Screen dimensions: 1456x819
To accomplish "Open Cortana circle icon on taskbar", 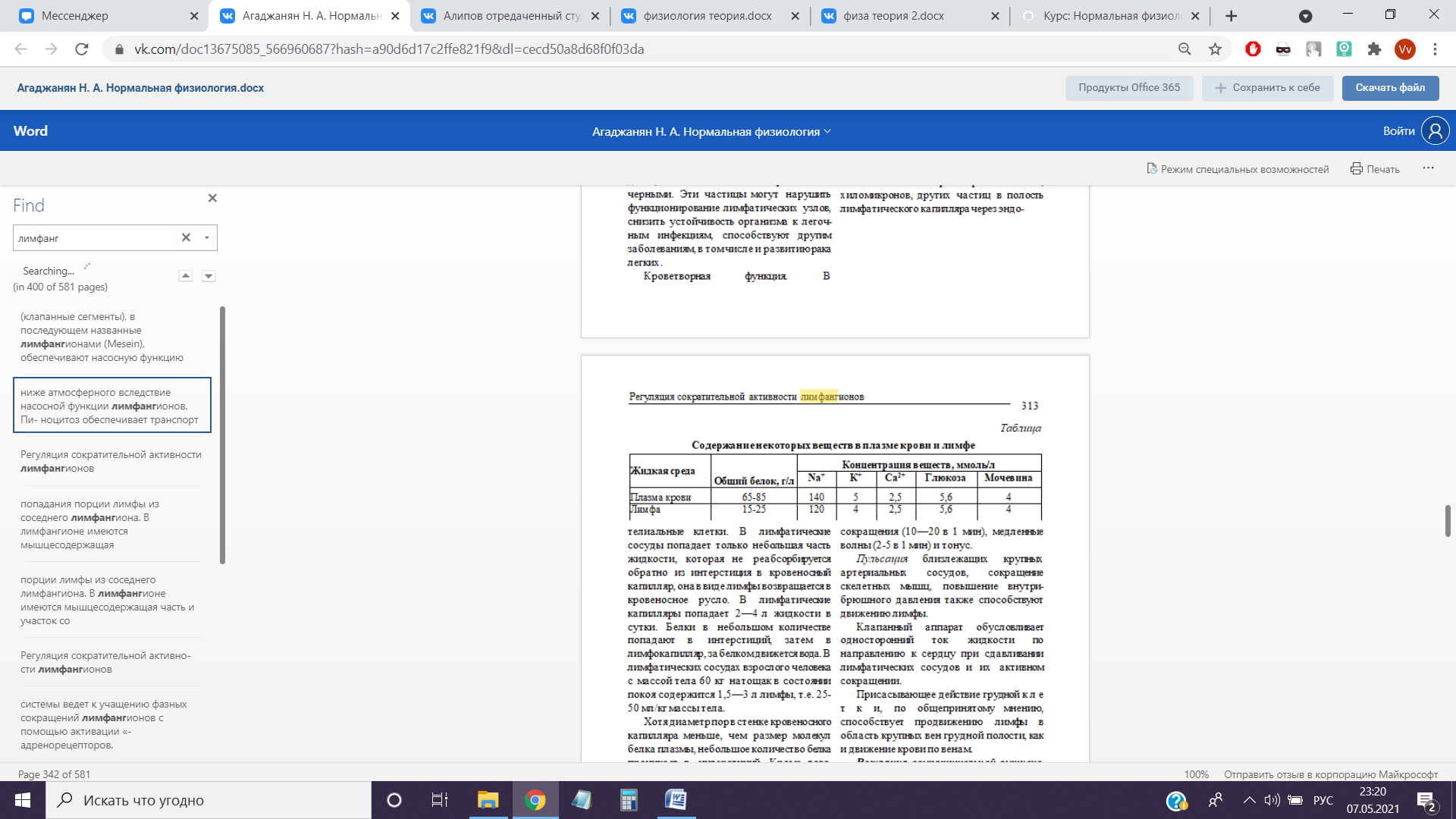I will (x=394, y=800).
